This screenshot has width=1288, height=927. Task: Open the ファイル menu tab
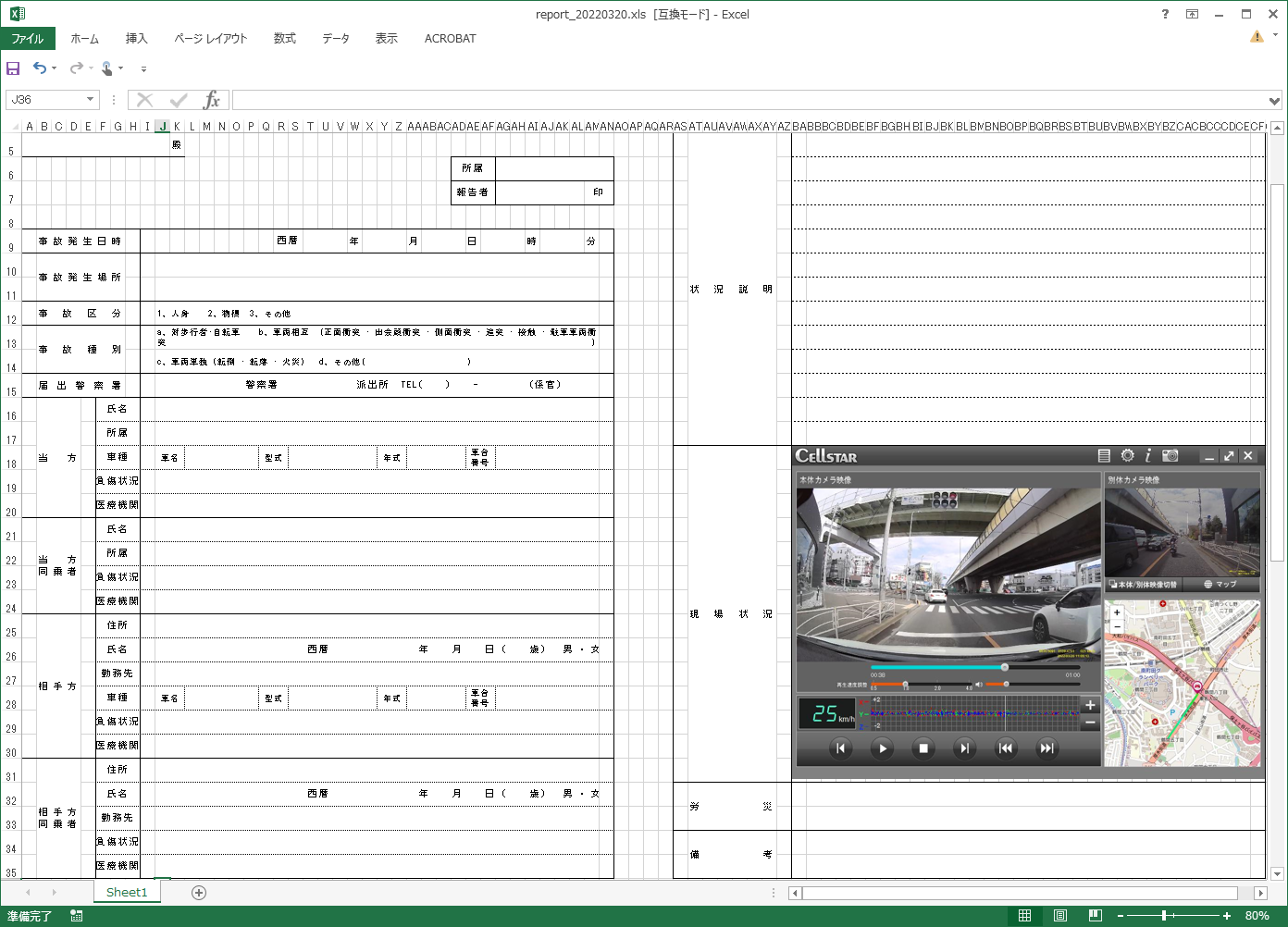click(28, 39)
